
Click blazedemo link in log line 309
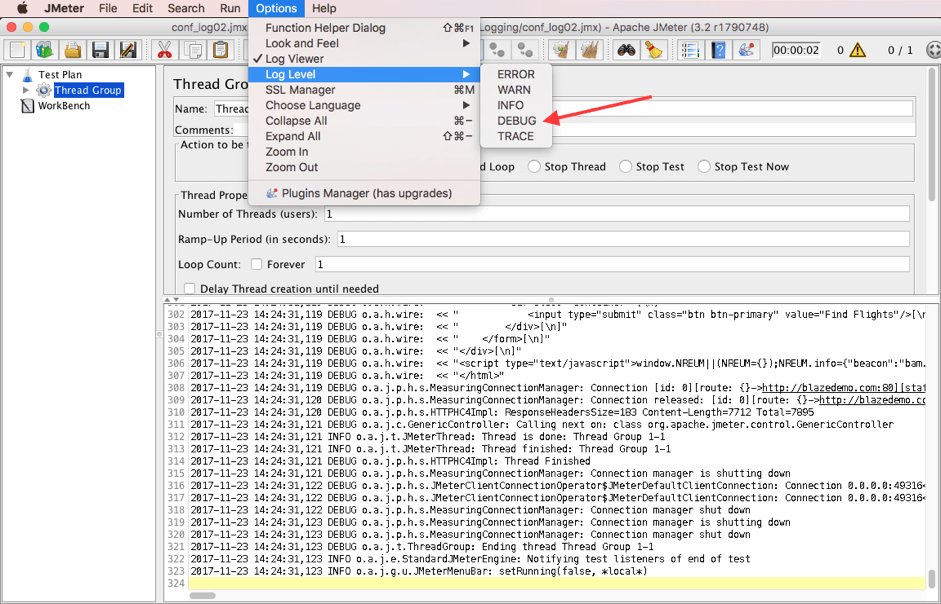(x=872, y=400)
